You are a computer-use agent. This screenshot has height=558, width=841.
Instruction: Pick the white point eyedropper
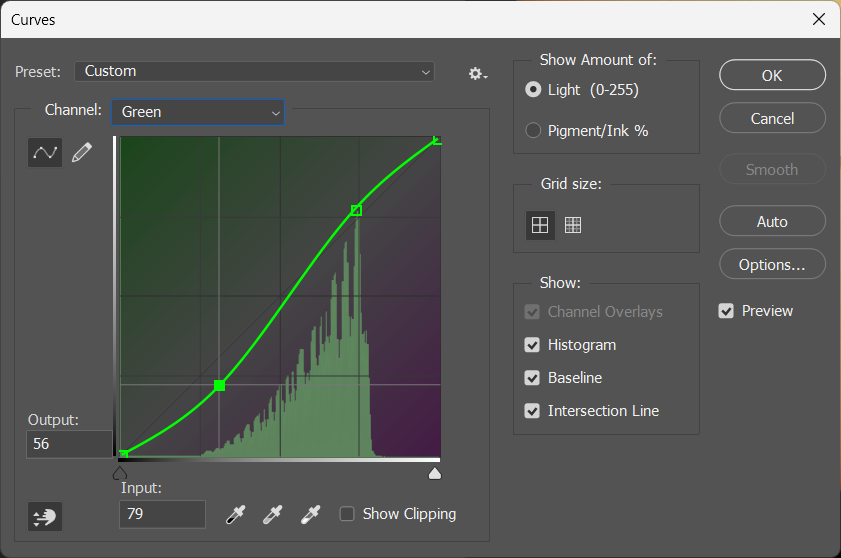coord(311,515)
